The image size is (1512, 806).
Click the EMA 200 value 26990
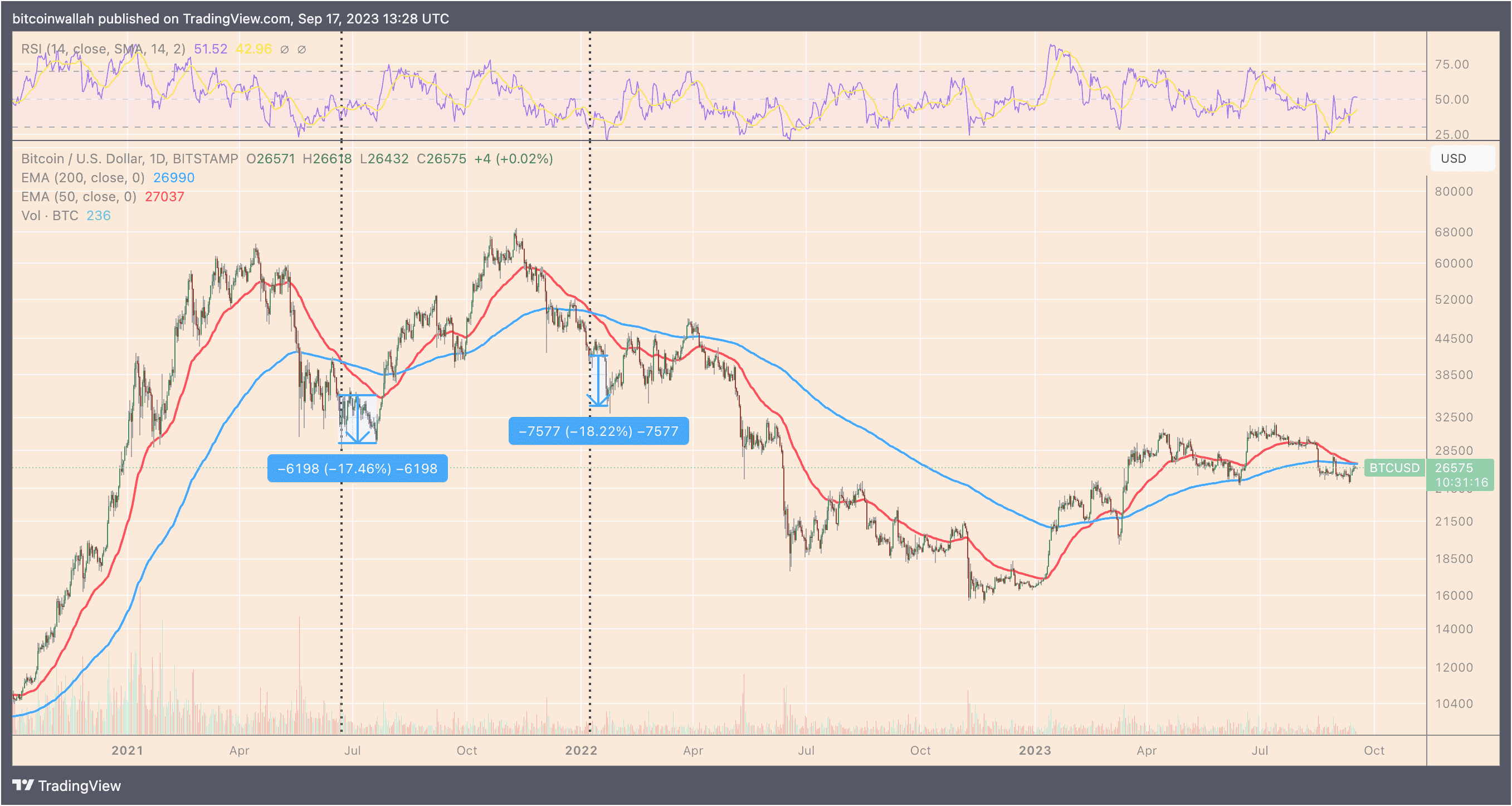(174, 177)
